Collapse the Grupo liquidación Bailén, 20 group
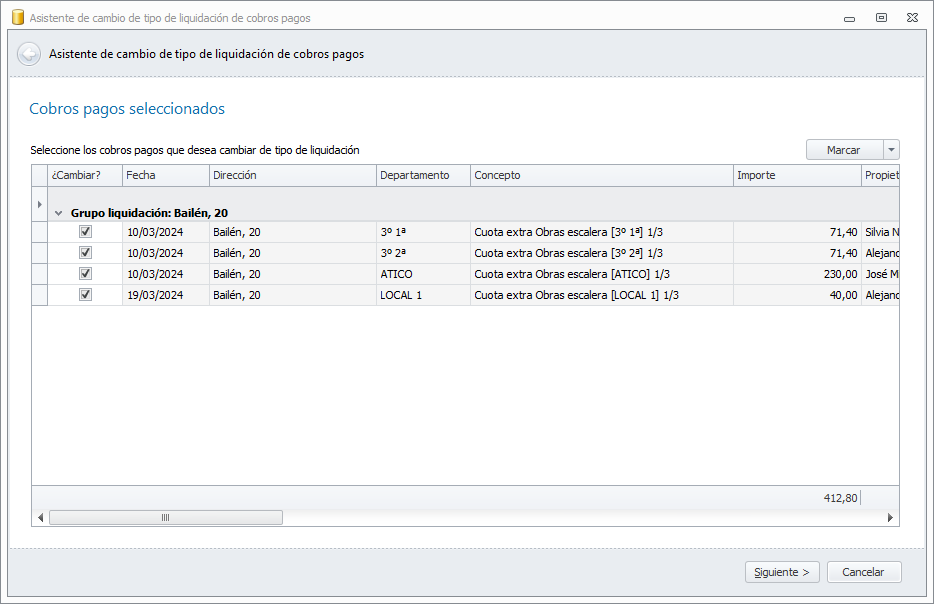This screenshot has width=934, height=604. (x=59, y=213)
